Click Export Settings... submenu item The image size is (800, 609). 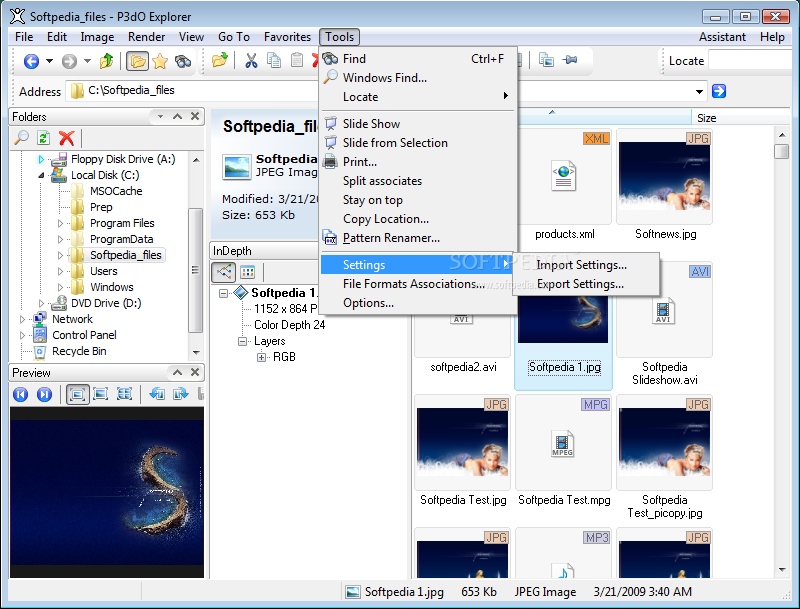[586, 284]
